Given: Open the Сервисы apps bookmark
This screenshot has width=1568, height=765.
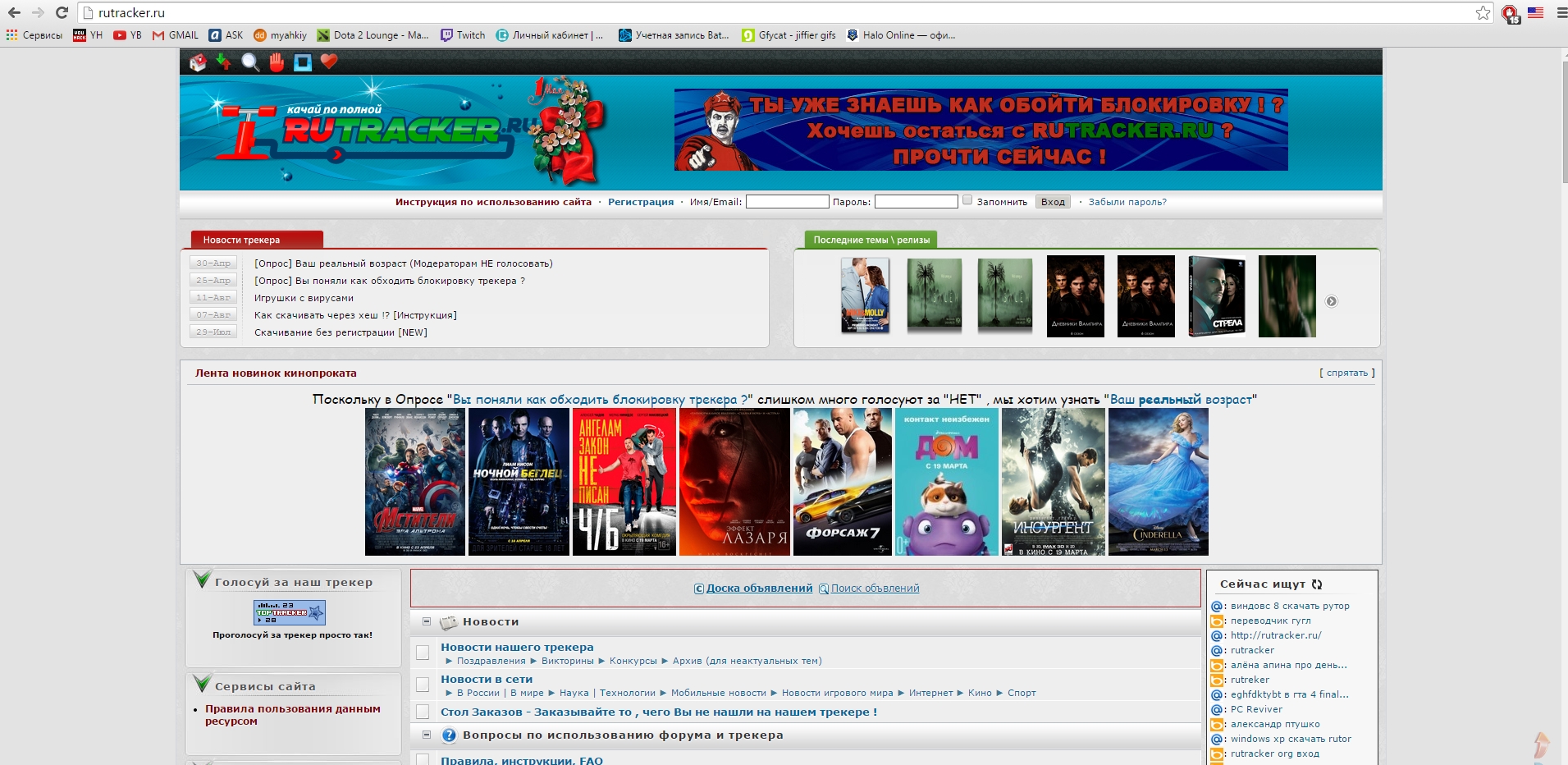Looking at the screenshot, I should click(x=34, y=35).
